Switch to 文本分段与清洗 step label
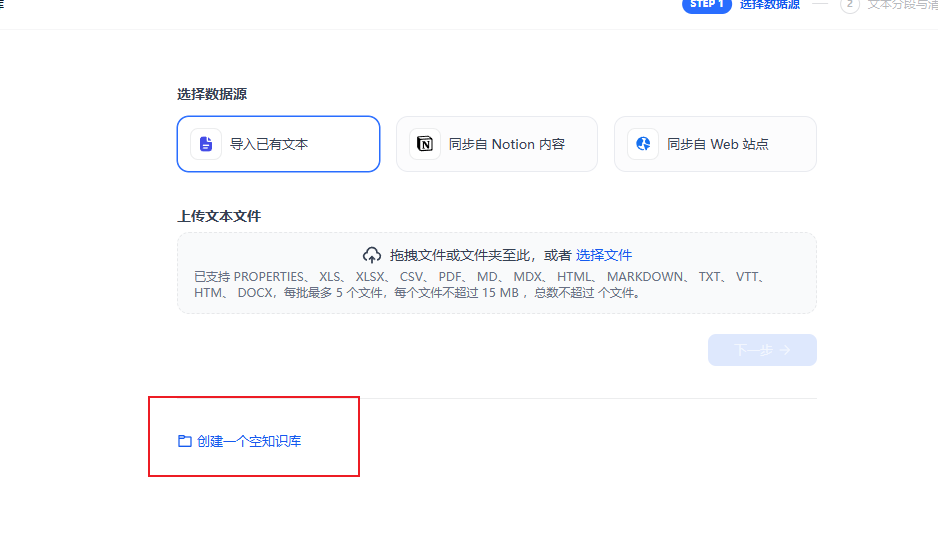The image size is (938, 541). coord(901,5)
